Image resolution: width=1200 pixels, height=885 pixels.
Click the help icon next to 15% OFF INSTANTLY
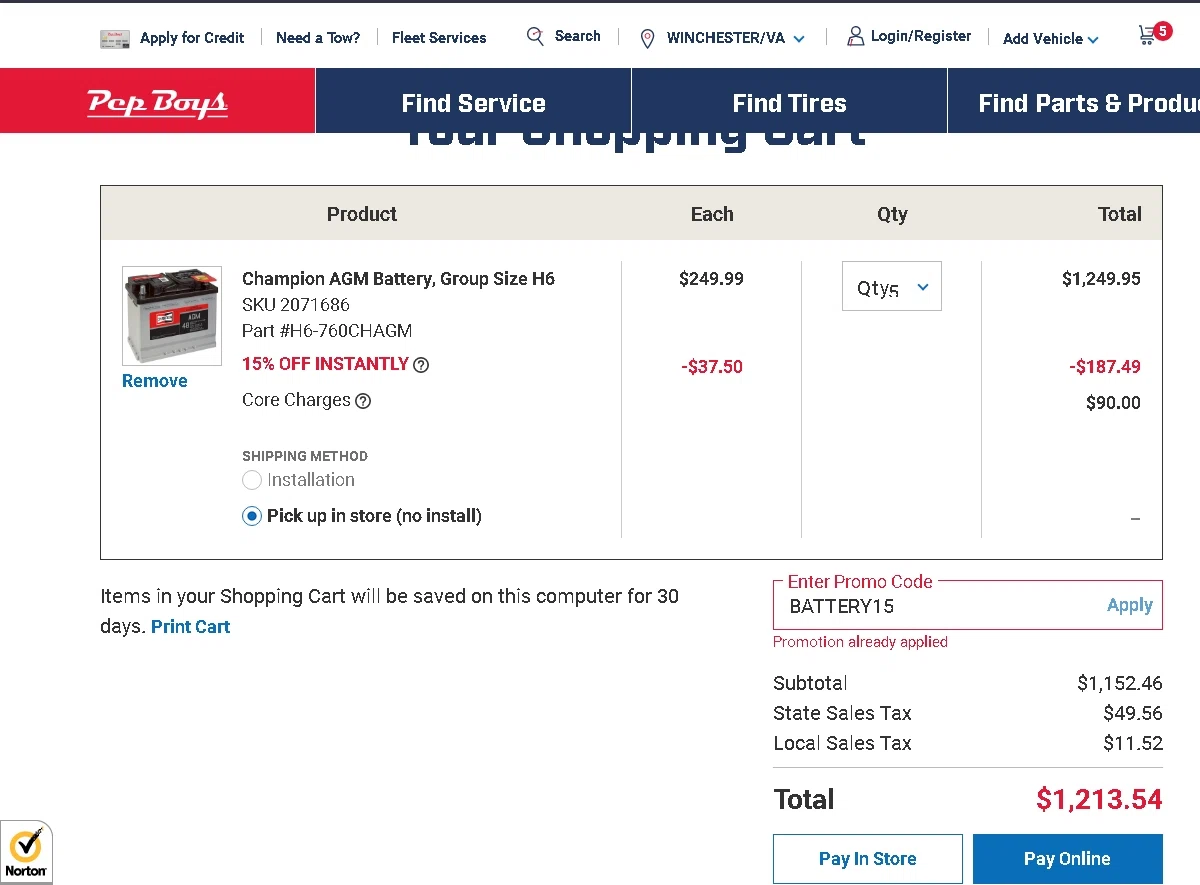tap(421, 365)
